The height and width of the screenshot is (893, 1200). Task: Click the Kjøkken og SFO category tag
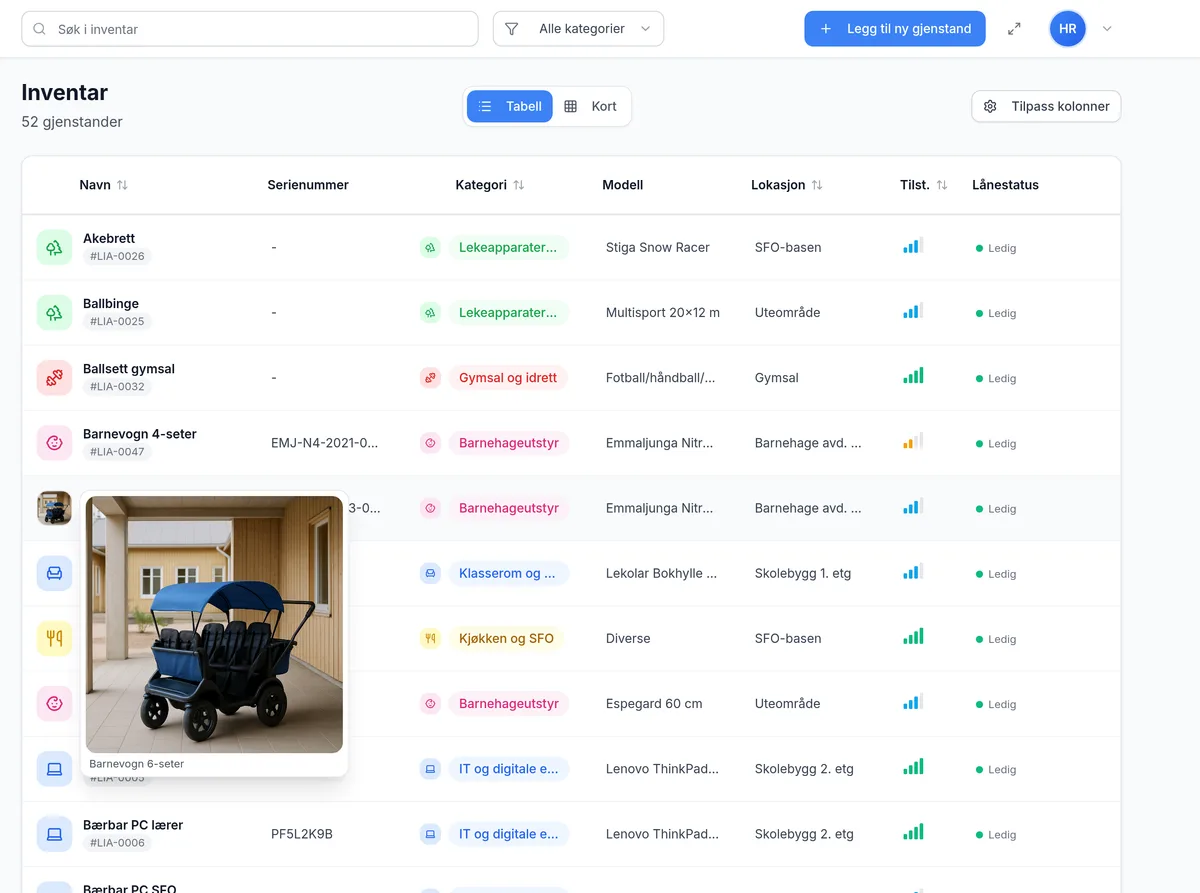[506, 638]
